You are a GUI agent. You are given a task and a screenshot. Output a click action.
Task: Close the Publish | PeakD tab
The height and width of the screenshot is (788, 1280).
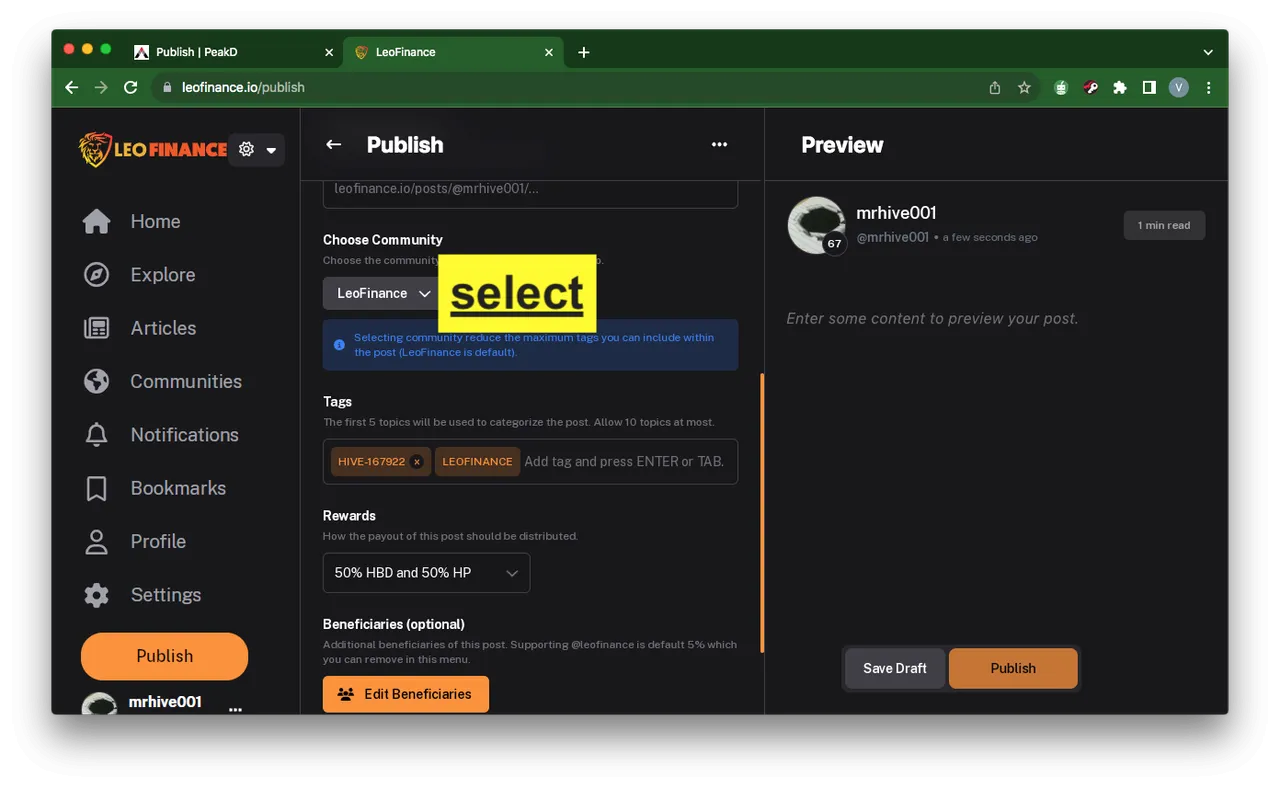328,52
